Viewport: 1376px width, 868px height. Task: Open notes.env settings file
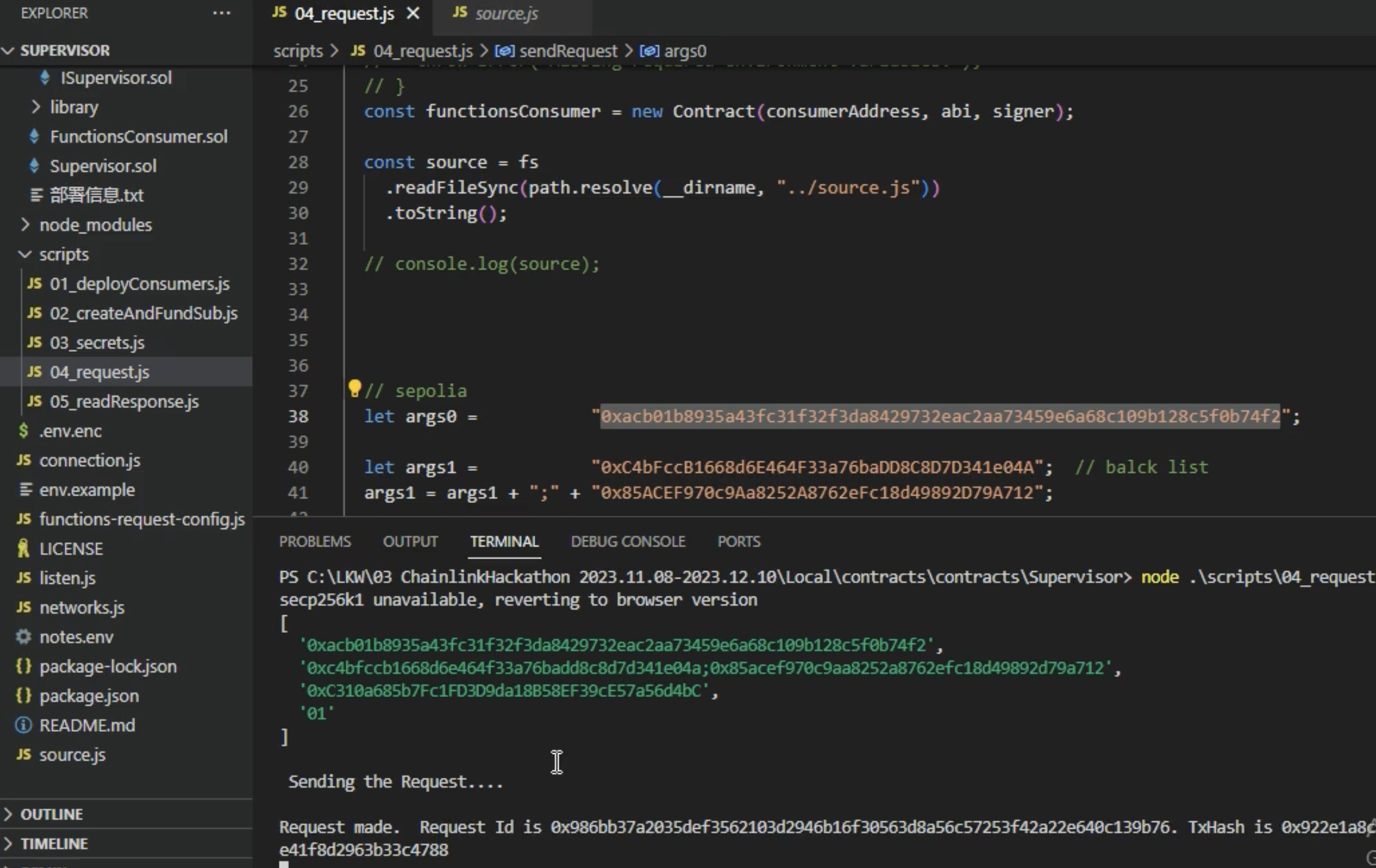coord(76,637)
